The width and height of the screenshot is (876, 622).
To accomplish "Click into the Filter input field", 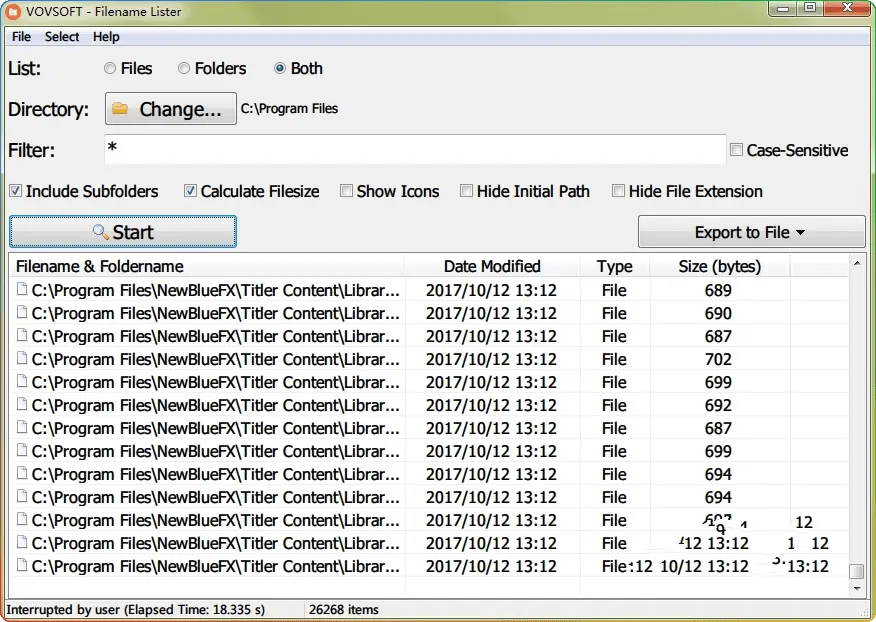I will (x=415, y=149).
